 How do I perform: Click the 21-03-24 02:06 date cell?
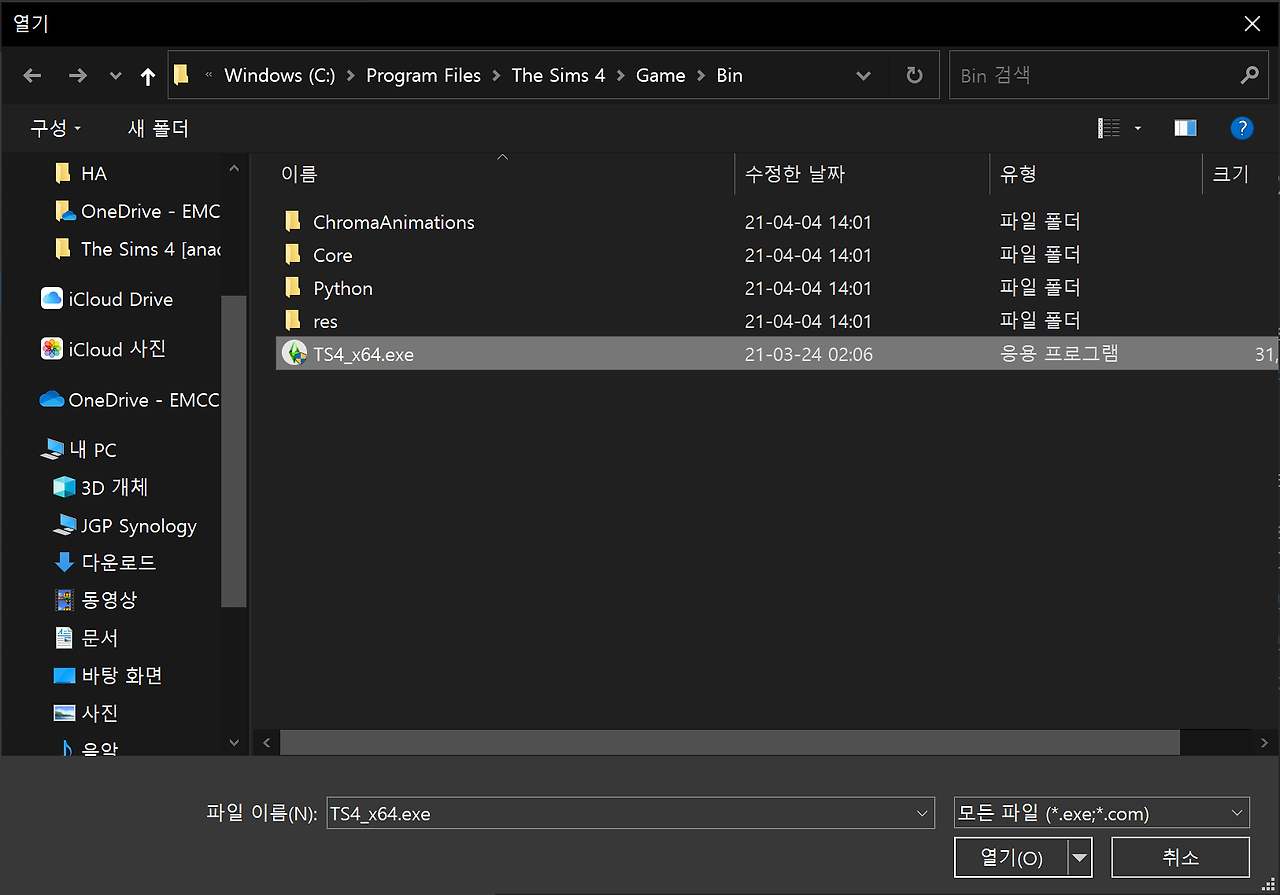click(x=808, y=354)
